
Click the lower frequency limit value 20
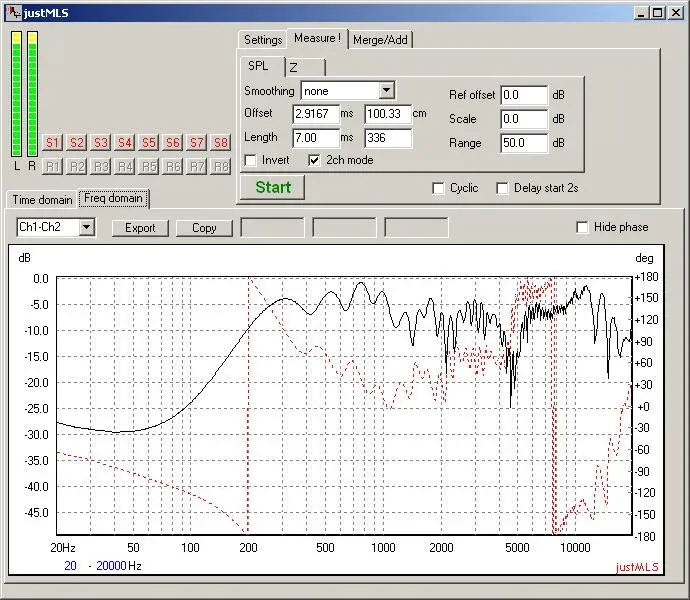(70, 566)
